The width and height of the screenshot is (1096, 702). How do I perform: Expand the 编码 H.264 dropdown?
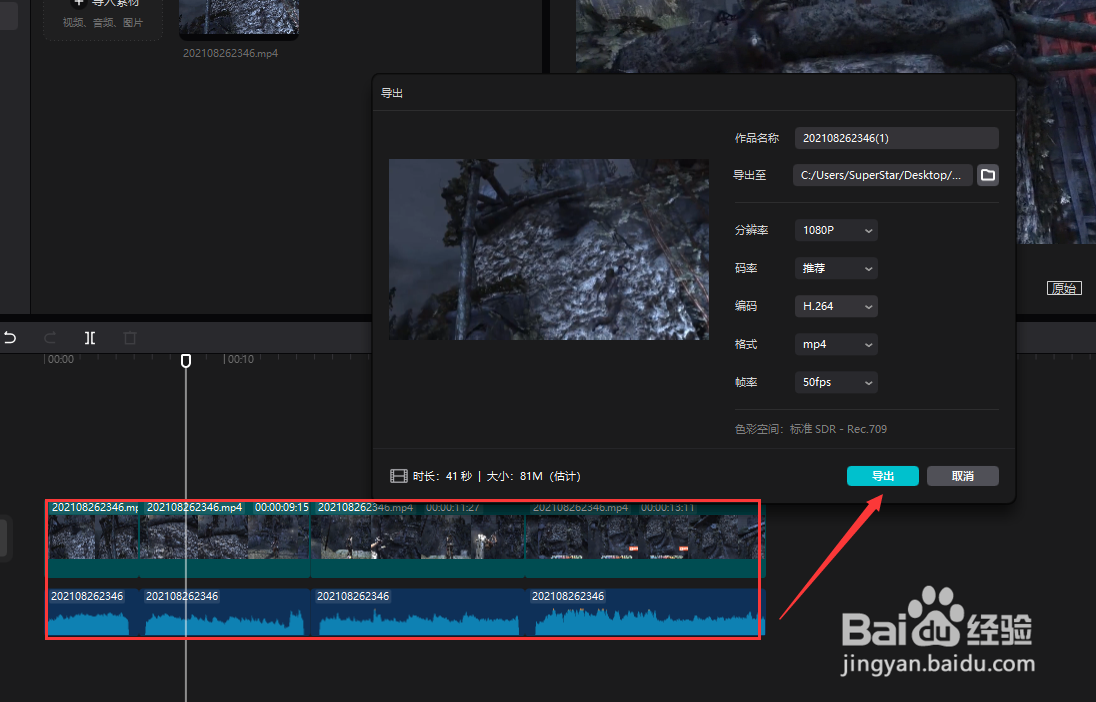(836, 306)
